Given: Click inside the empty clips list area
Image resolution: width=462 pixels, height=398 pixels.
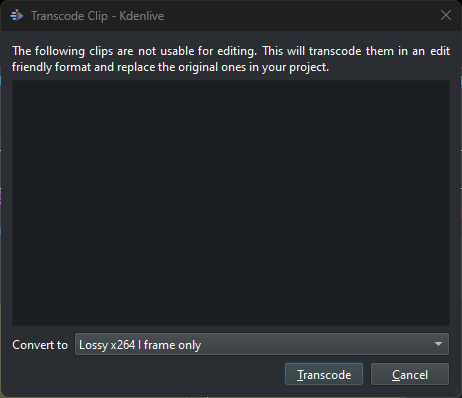Looking at the screenshot, I should click(231, 203).
